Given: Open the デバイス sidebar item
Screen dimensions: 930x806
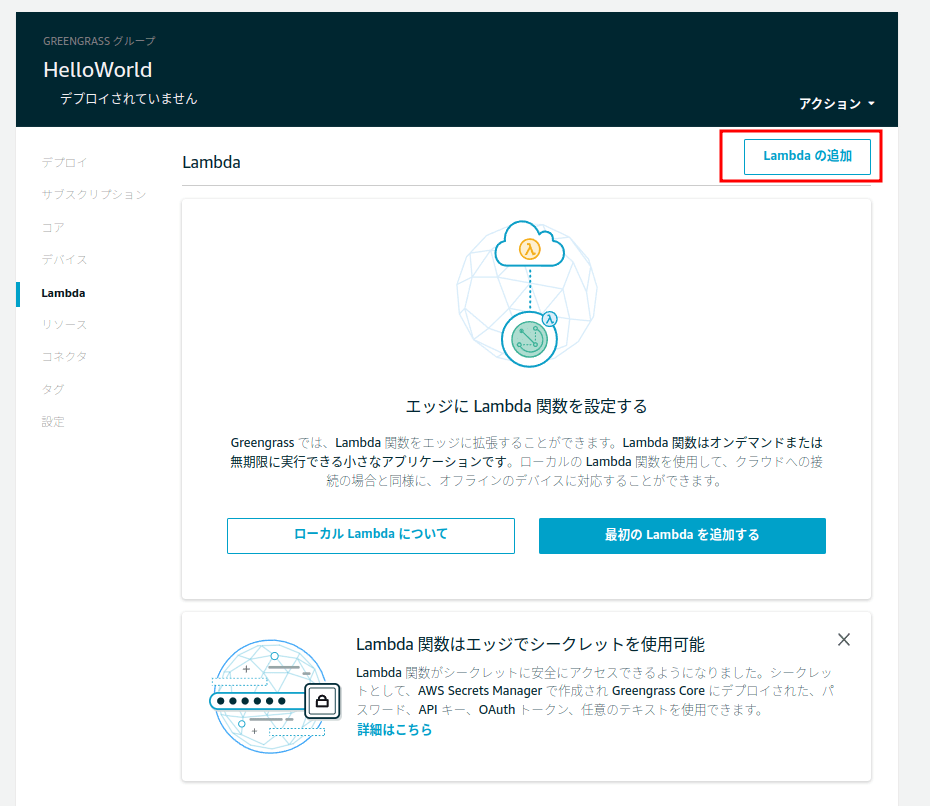Looking at the screenshot, I should pos(64,259).
